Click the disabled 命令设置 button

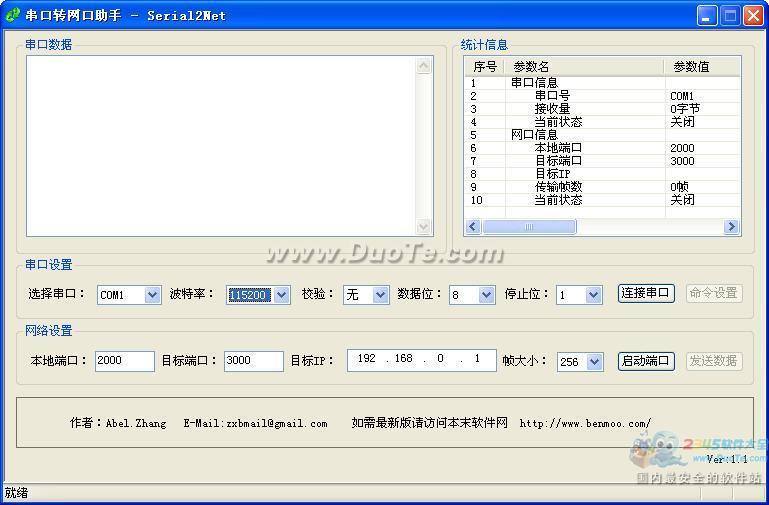coord(714,293)
